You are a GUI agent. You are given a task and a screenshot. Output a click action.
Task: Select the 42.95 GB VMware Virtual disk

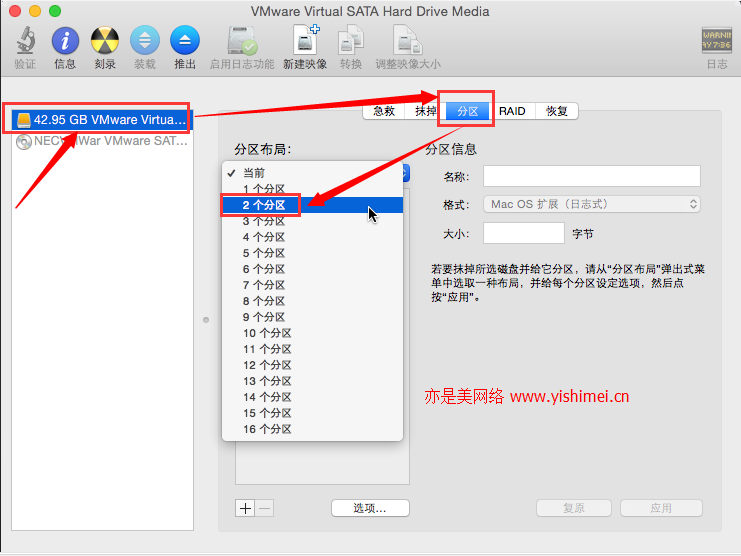(x=103, y=120)
